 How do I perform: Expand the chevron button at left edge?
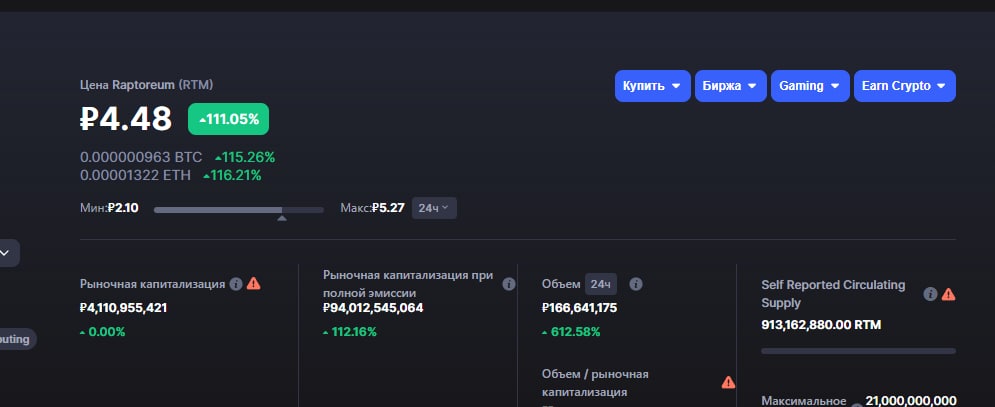pyautogui.click(x=5, y=253)
